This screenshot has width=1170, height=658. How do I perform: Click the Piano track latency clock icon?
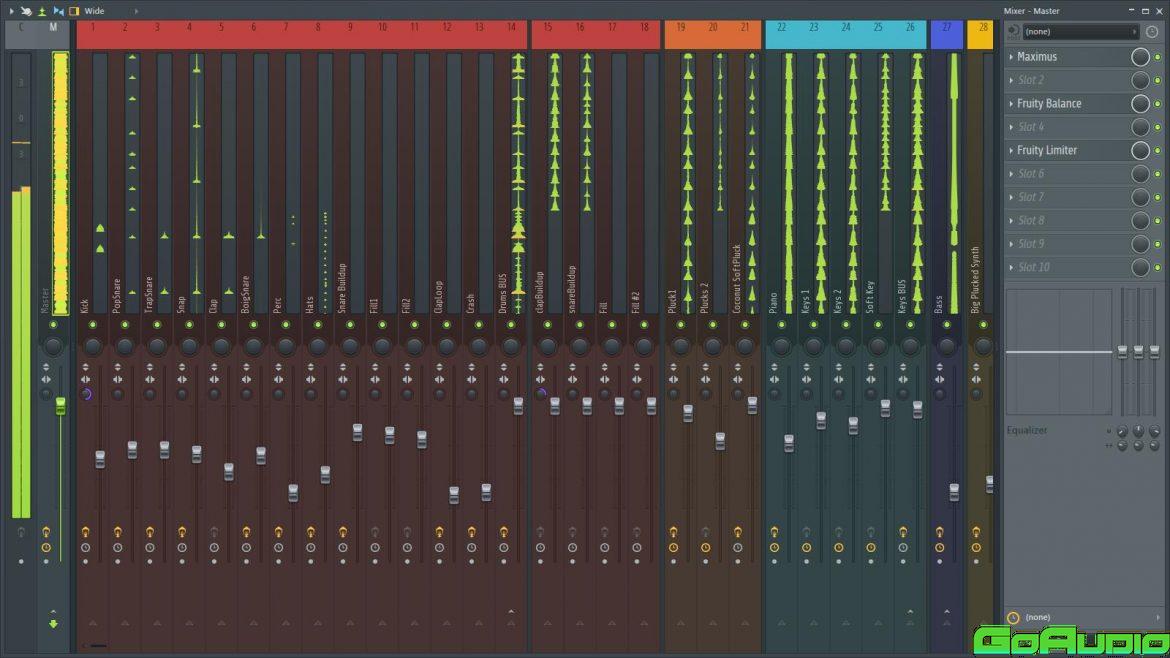(x=775, y=548)
